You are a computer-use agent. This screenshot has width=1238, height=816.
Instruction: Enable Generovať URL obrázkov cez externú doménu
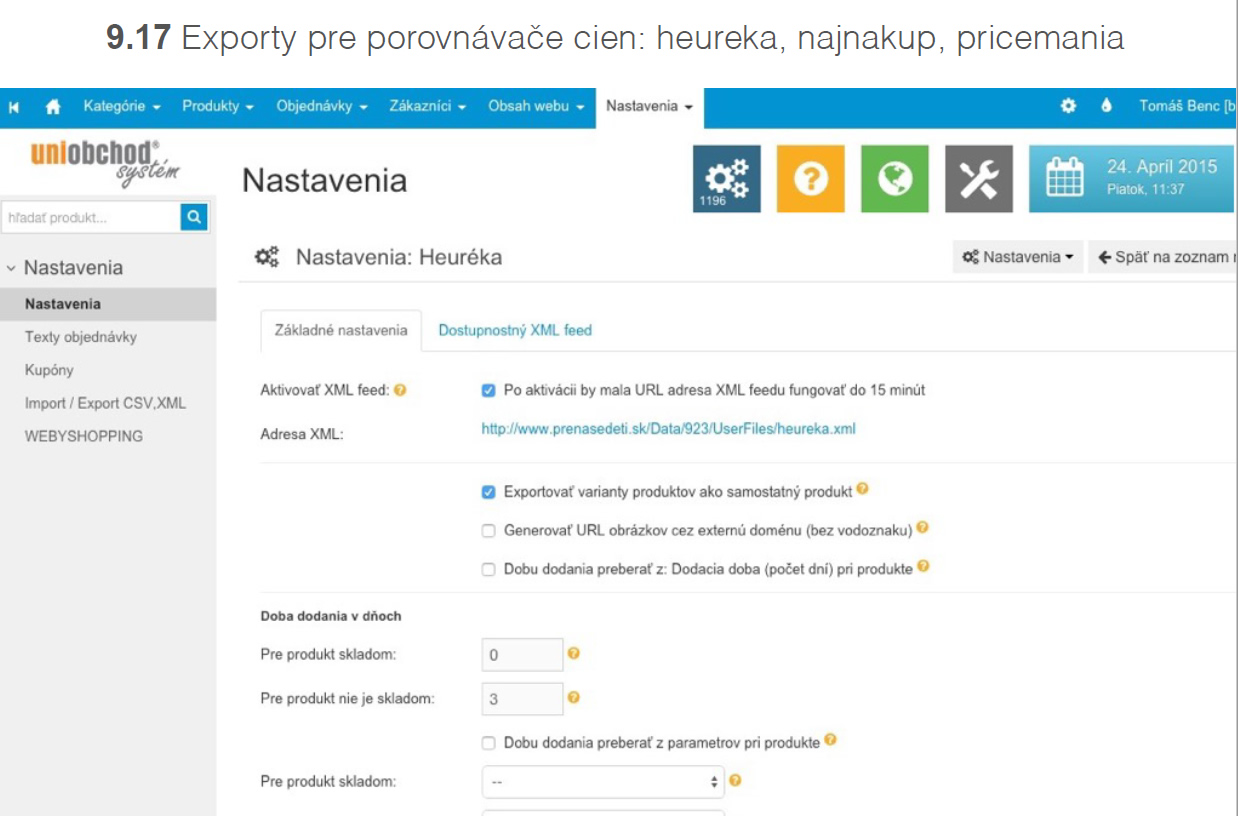click(x=489, y=530)
